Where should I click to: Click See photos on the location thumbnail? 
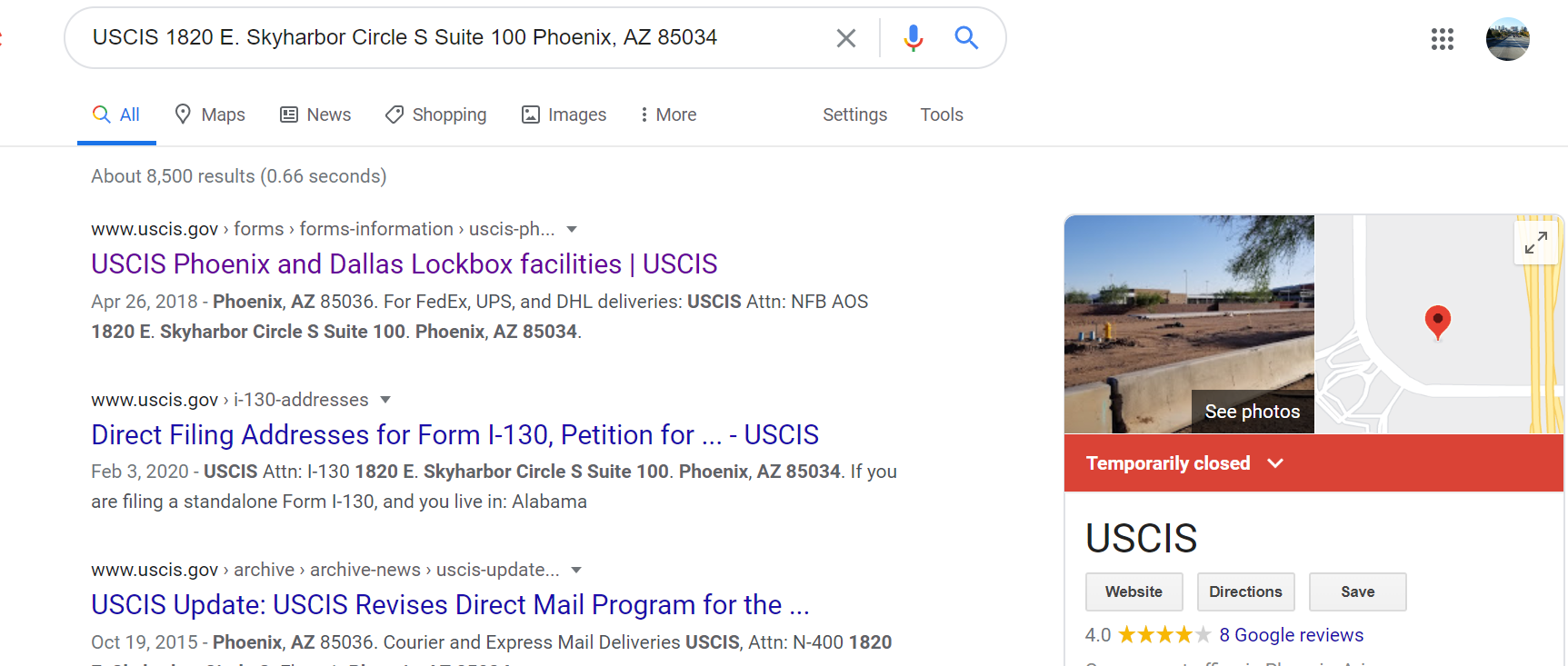coord(1252,412)
